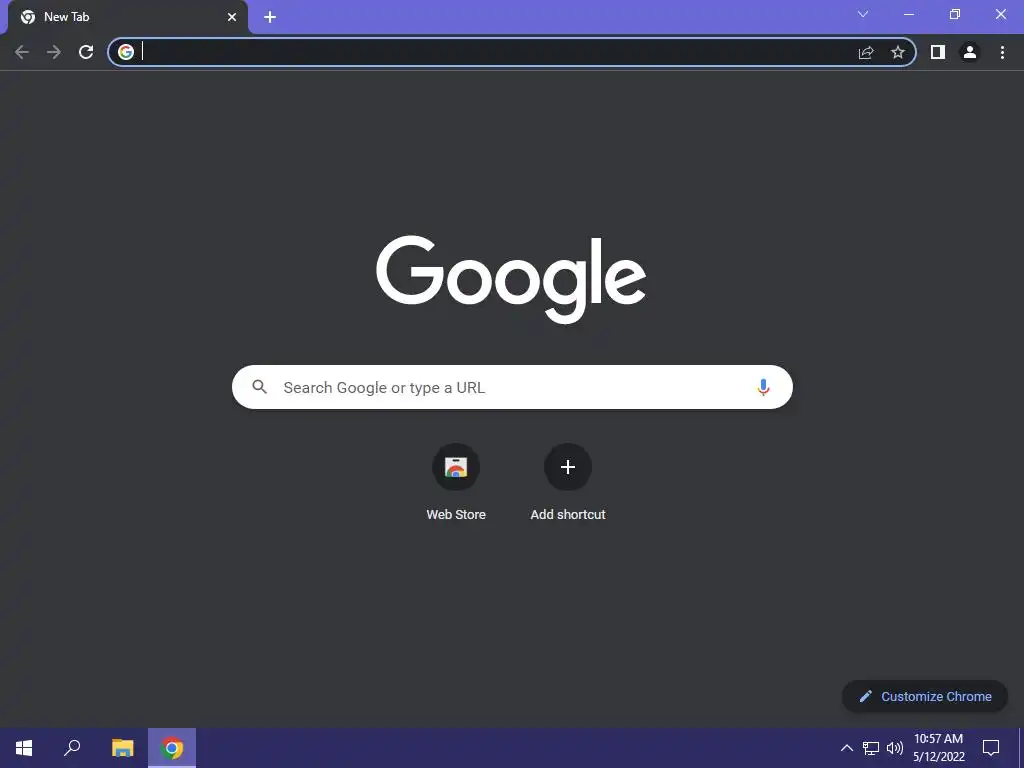Open the network status icon
The height and width of the screenshot is (768, 1024).
(871, 748)
